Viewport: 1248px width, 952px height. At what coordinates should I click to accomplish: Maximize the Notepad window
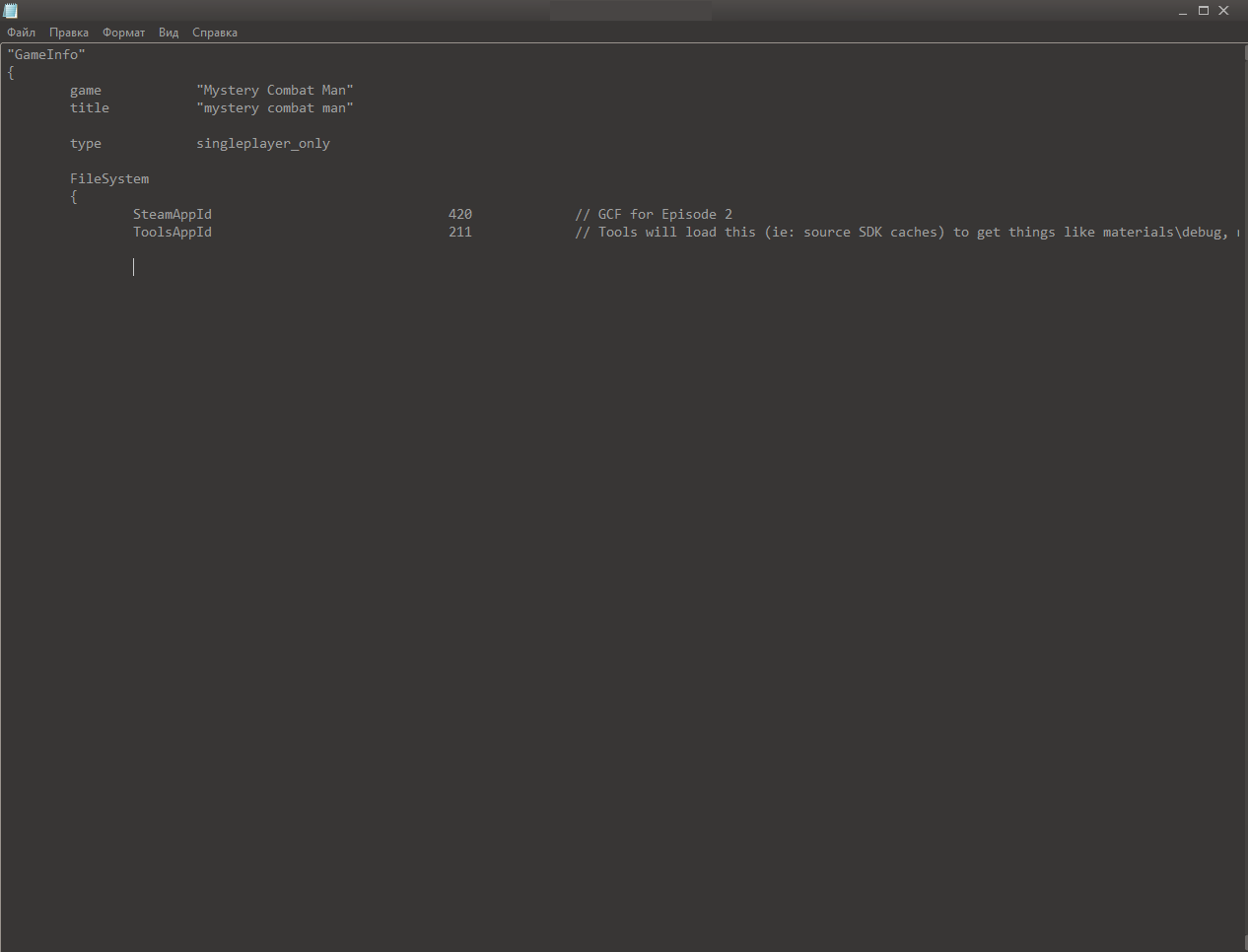pyautogui.click(x=1203, y=11)
